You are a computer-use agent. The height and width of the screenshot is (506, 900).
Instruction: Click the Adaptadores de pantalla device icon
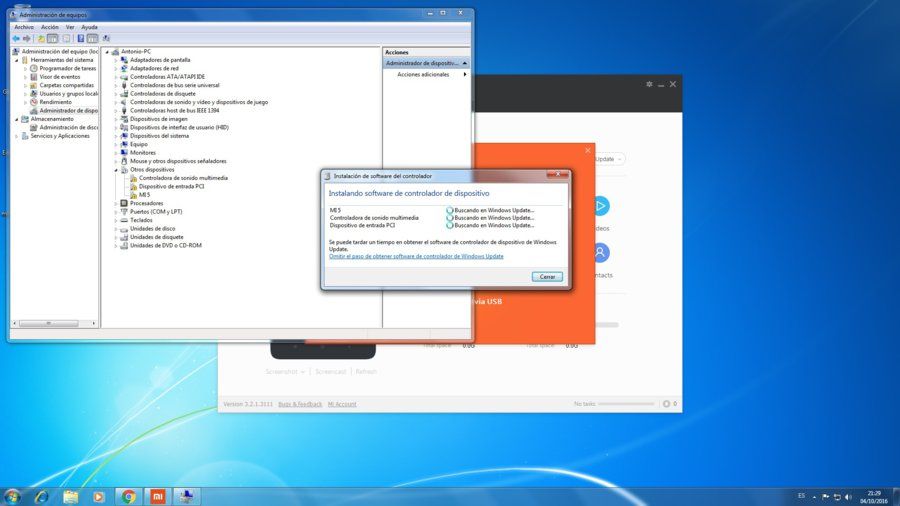pos(124,60)
